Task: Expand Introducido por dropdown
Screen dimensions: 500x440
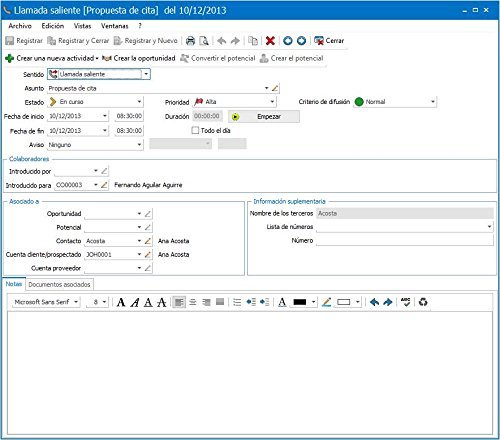Action: tap(96, 171)
